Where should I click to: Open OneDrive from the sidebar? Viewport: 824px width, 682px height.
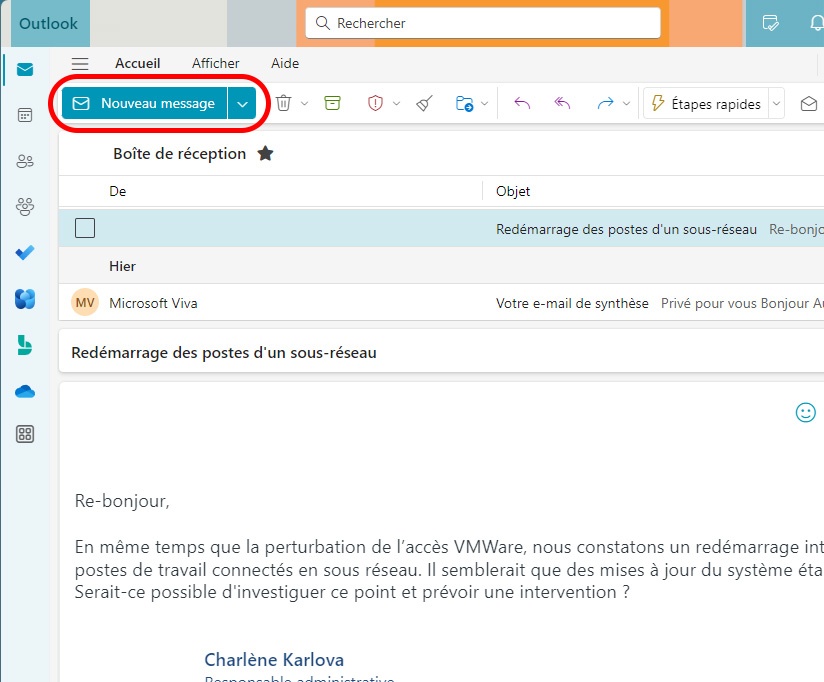click(25, 391)
